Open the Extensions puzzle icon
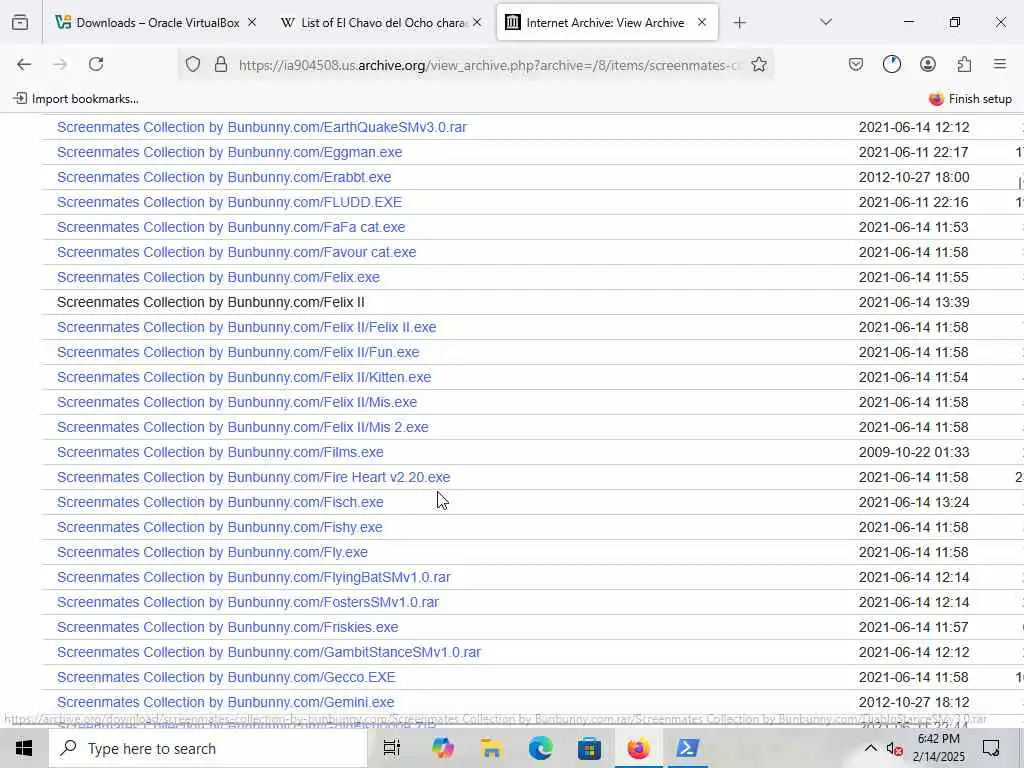 964,64
